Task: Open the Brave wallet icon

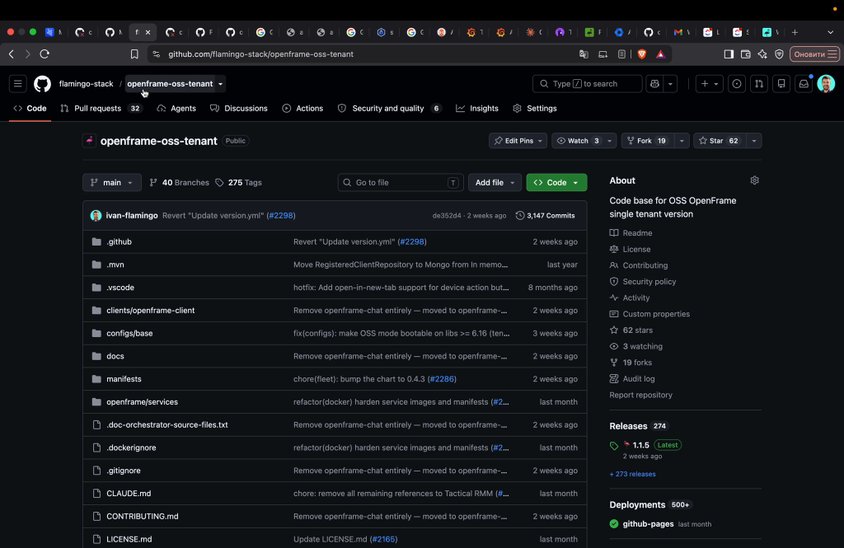Action: tap(745, 54)
